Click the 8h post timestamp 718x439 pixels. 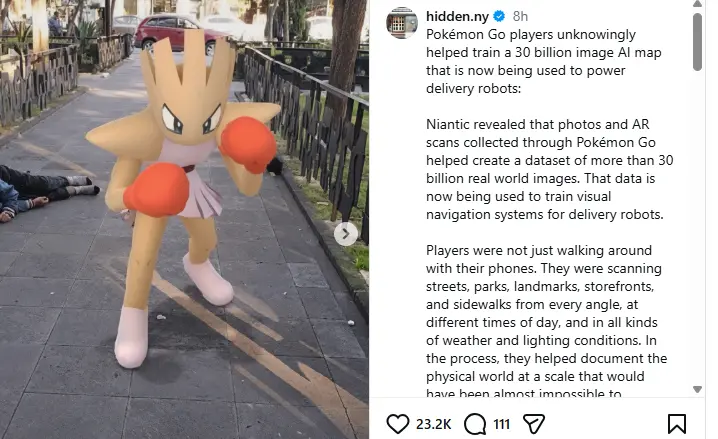pyautogui.click(x=520, y=16)
